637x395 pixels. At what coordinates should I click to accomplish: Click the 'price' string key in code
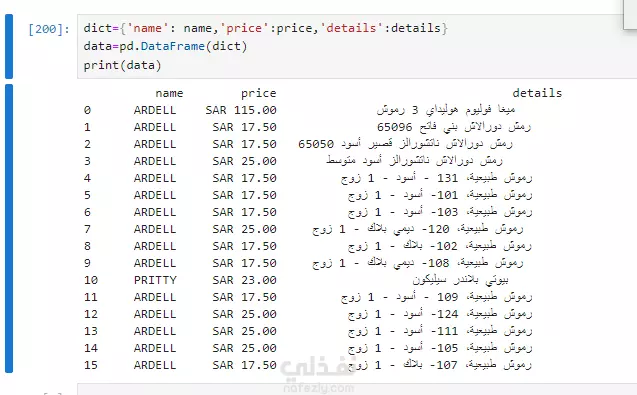point(244,28)
